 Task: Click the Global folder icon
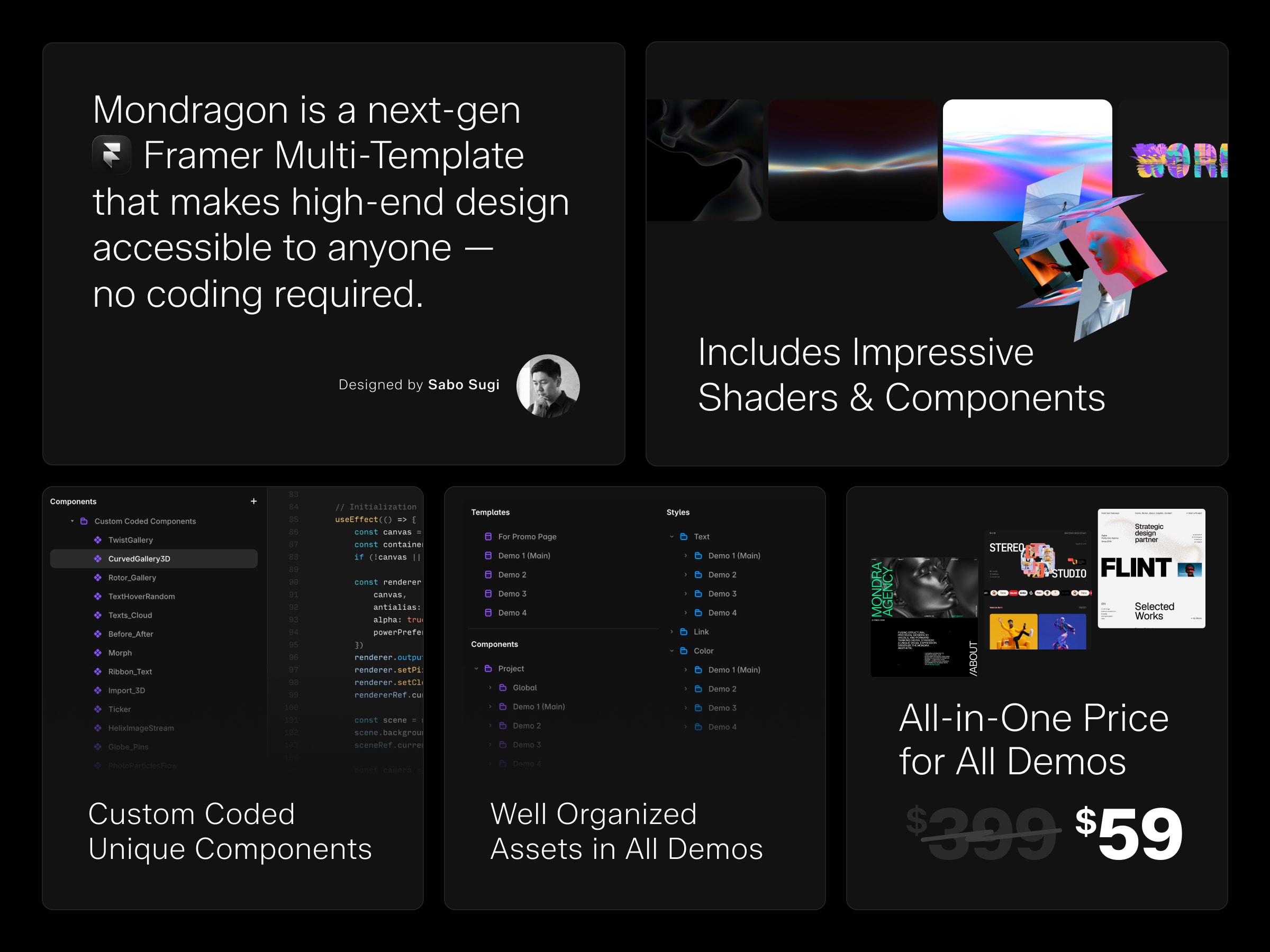(502, 688)
